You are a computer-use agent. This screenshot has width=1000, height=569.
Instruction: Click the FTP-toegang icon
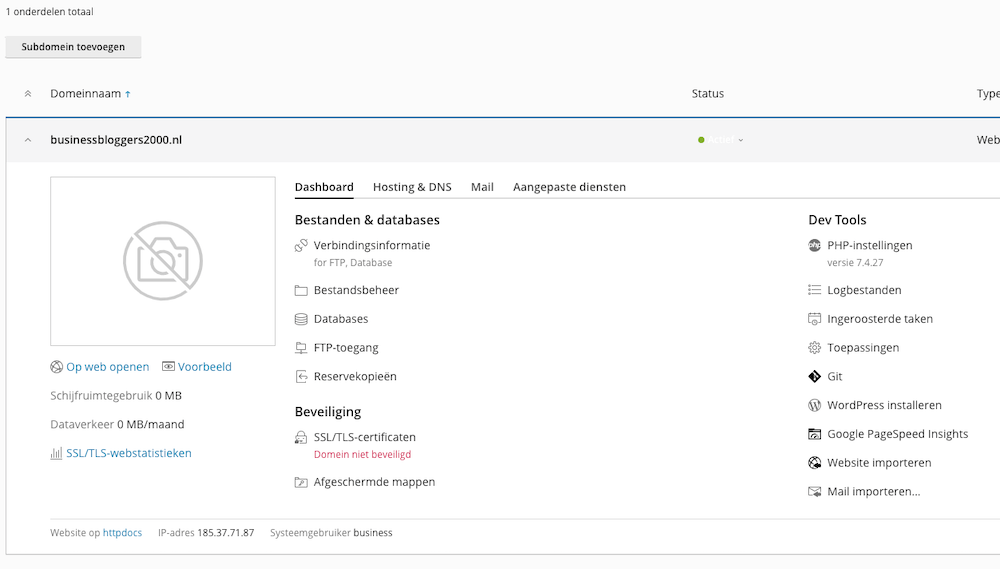301,348
